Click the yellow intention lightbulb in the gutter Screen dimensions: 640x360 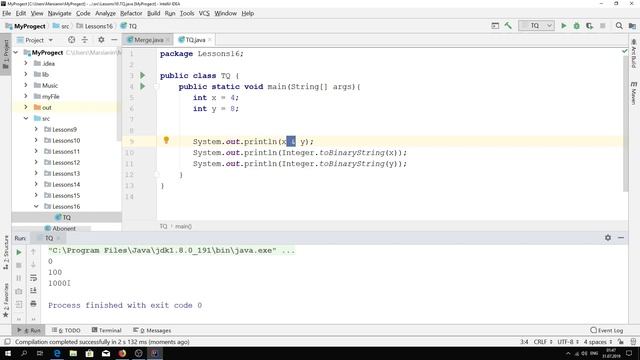tap(166, 140)
